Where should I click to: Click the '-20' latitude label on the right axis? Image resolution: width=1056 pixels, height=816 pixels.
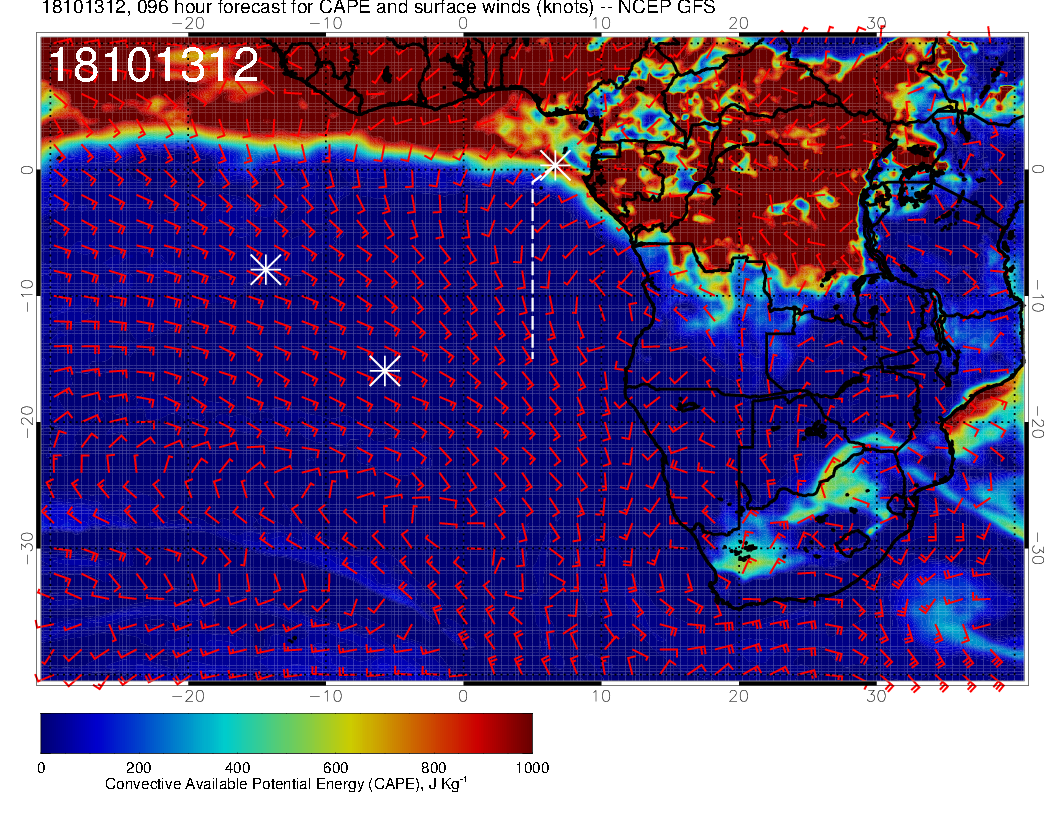coord(1038,421)
